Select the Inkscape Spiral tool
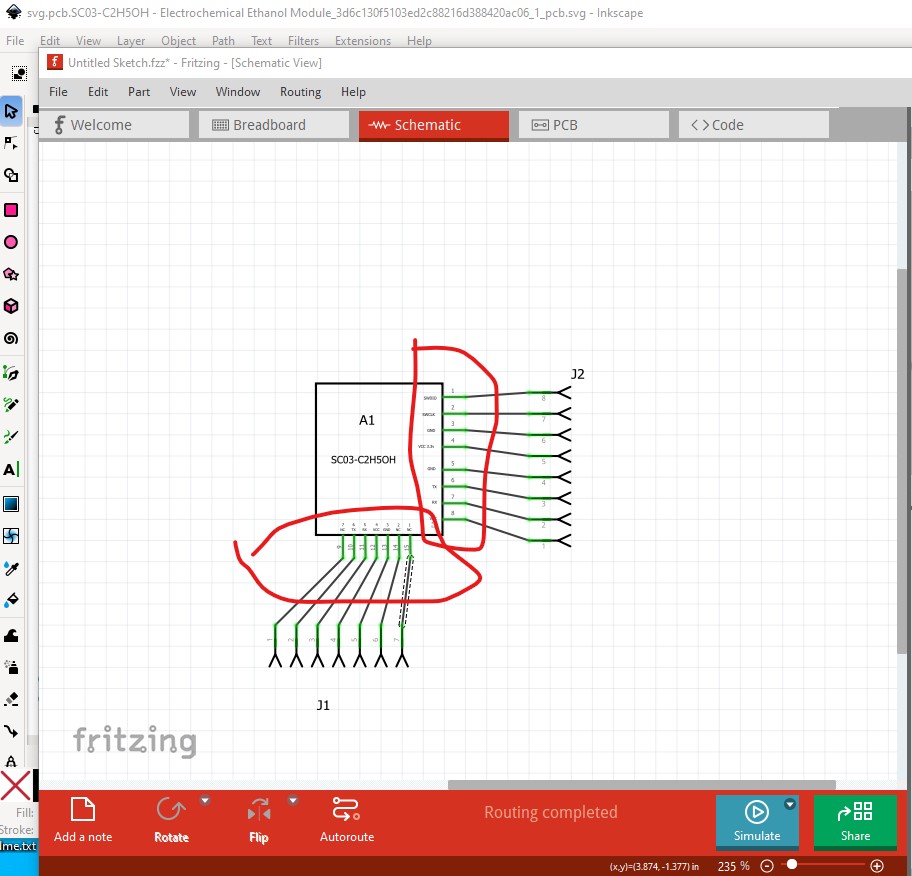The width and height of the screenshot is (912, 876). tap(11, 338)
